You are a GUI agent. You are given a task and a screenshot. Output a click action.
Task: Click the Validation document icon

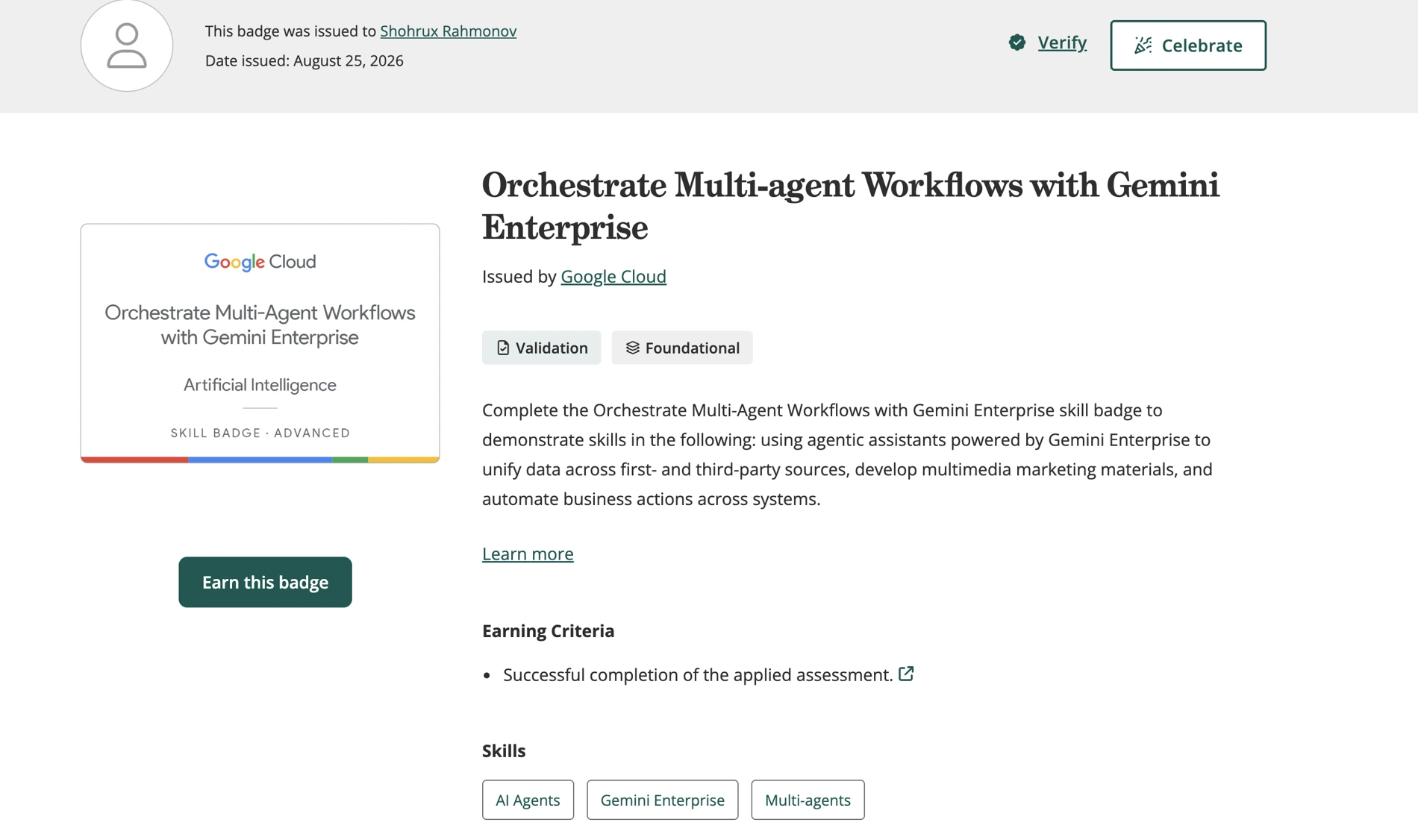click(503, 348)
